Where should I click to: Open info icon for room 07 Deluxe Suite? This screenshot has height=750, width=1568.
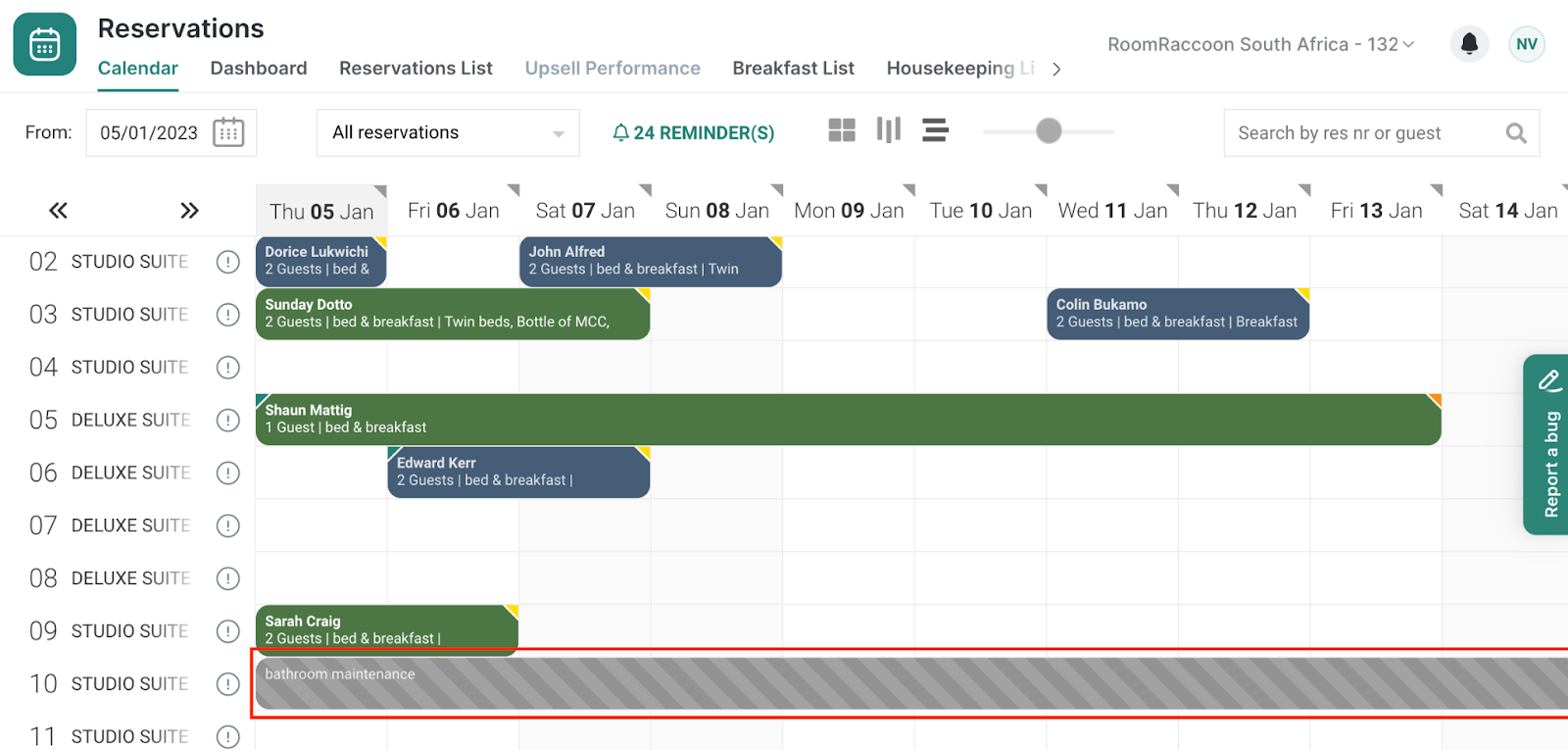pos(227,525)
